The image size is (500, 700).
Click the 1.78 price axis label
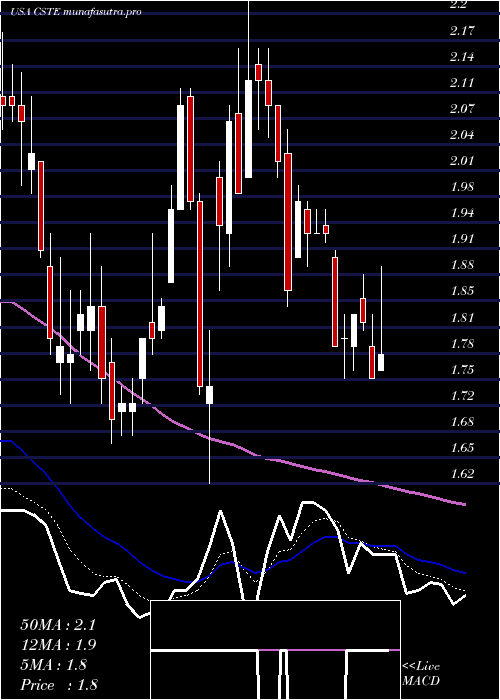click(462, 343)
